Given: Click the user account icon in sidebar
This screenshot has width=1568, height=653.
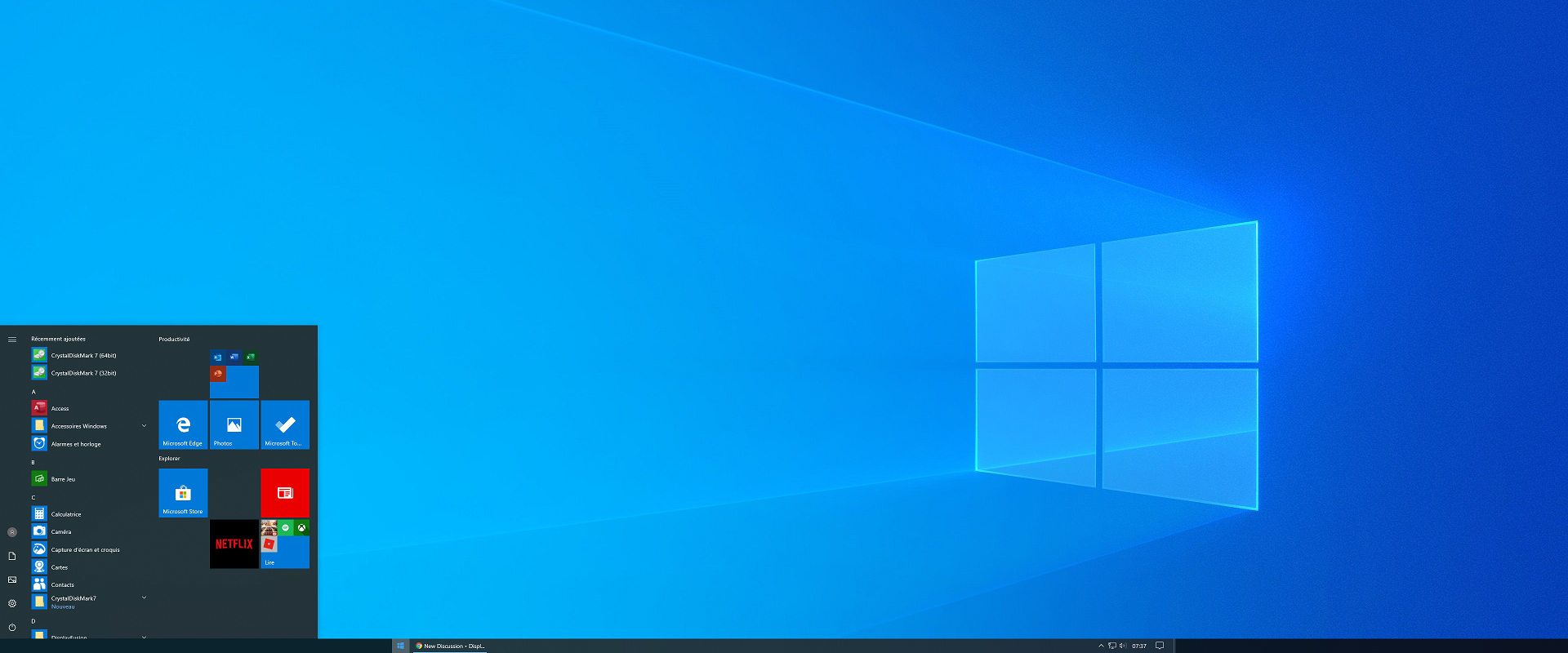Looking at the screenshot, I should point(12,532).
